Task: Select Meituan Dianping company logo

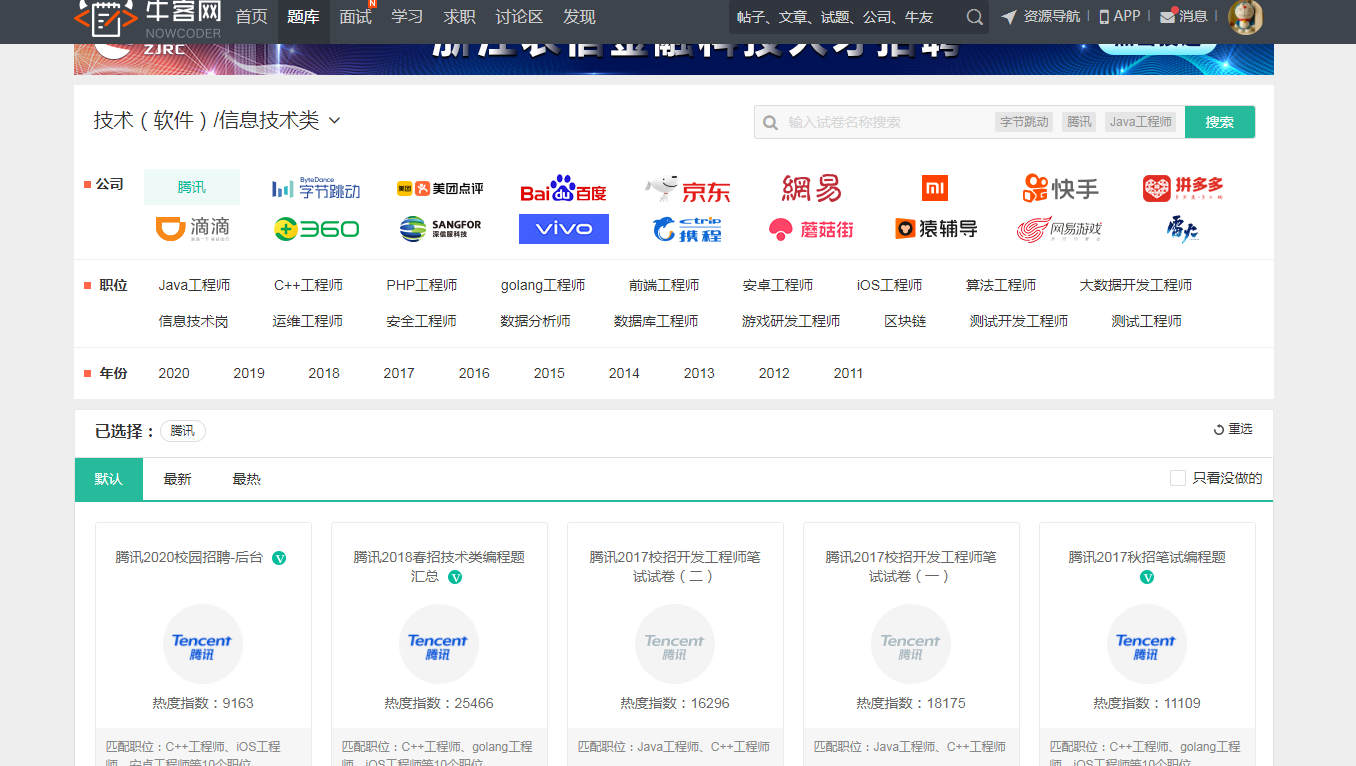Action: point(440,188)
